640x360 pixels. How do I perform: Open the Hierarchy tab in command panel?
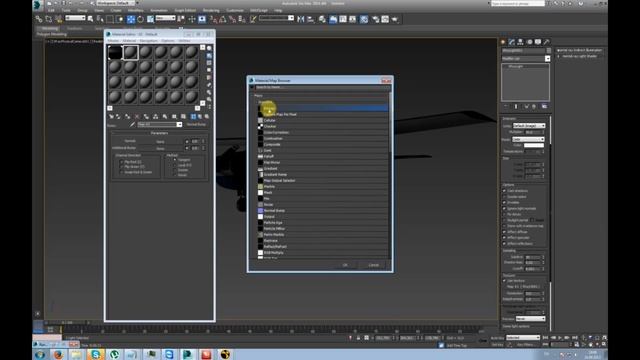520,42
